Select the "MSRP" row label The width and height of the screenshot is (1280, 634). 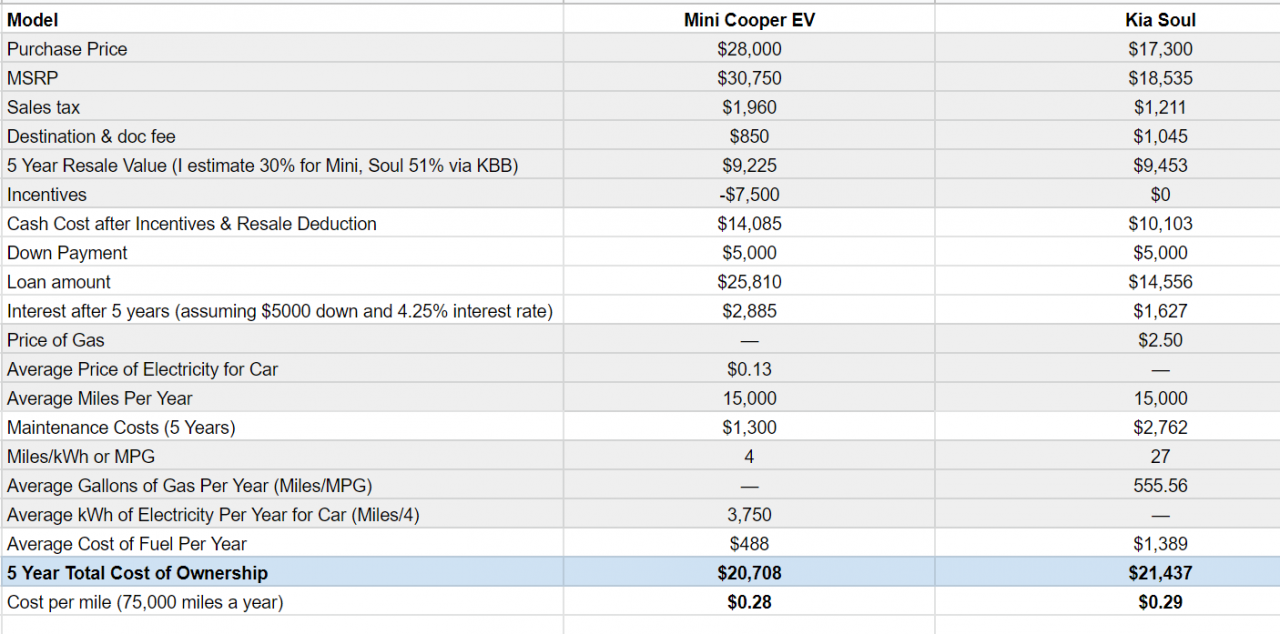pyautogui.click(x=33, y=78)
